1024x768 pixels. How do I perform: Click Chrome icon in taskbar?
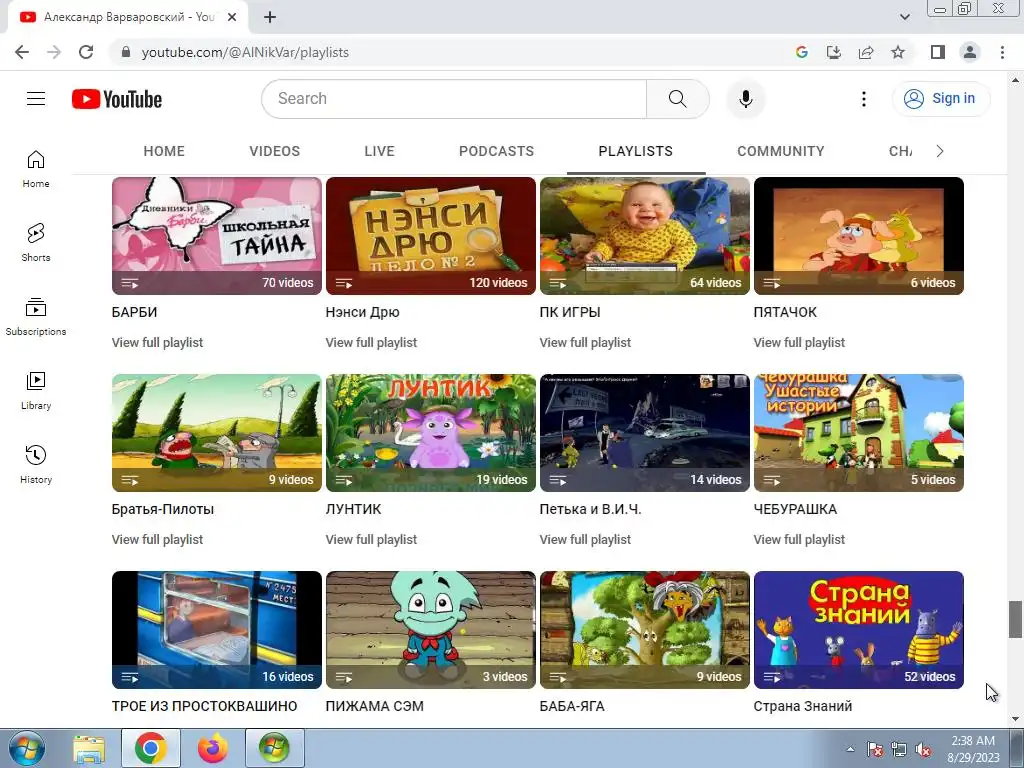[x=151, y=748]
